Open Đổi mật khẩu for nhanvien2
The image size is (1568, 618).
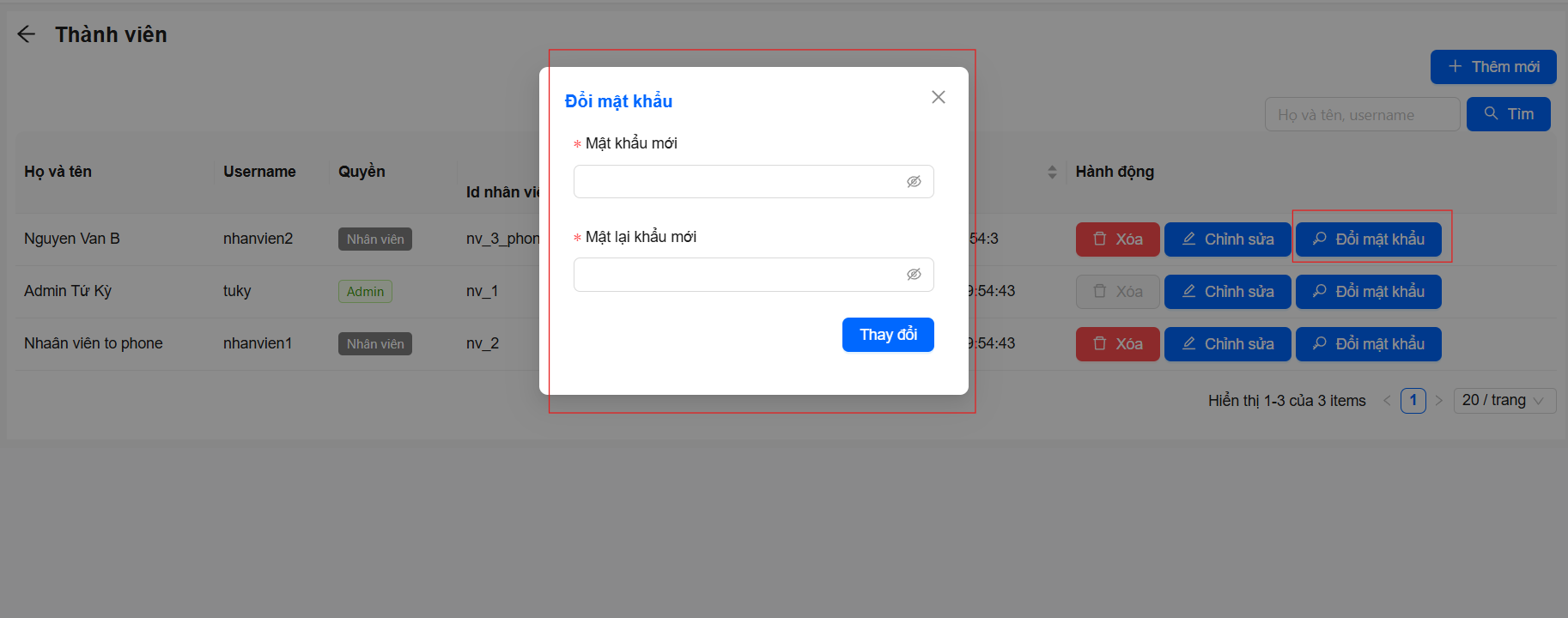pos(1368,239)
